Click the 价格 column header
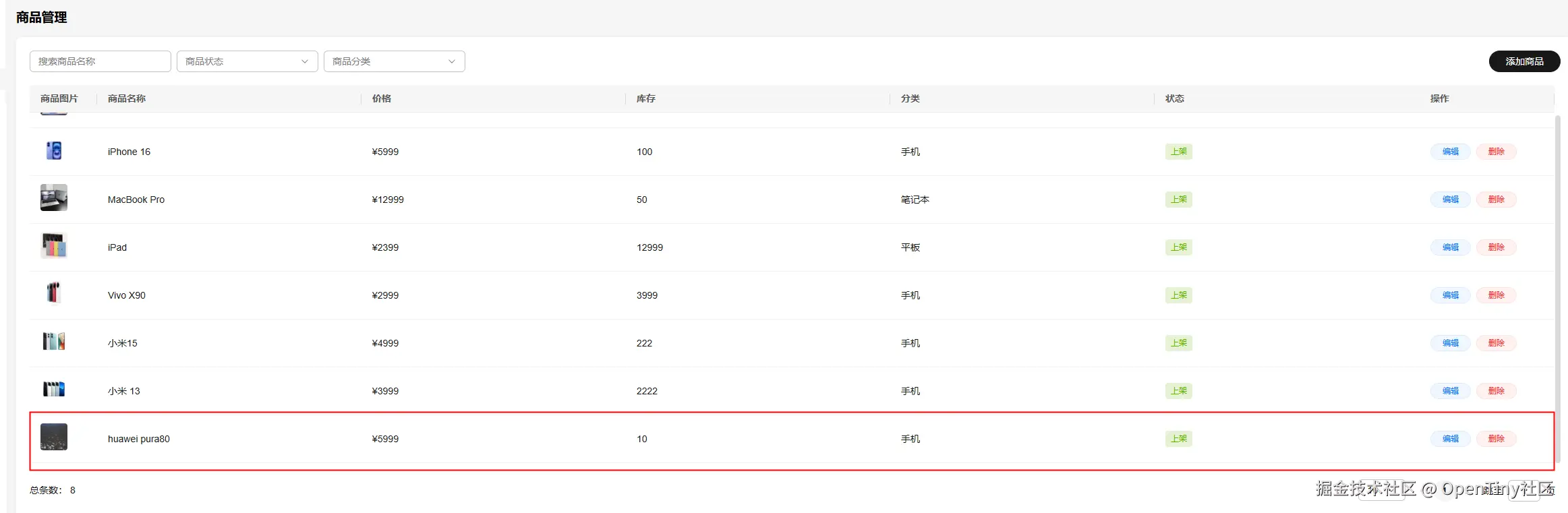Image resolution: width=1568 pixels, height=513 pixels. 382,98
